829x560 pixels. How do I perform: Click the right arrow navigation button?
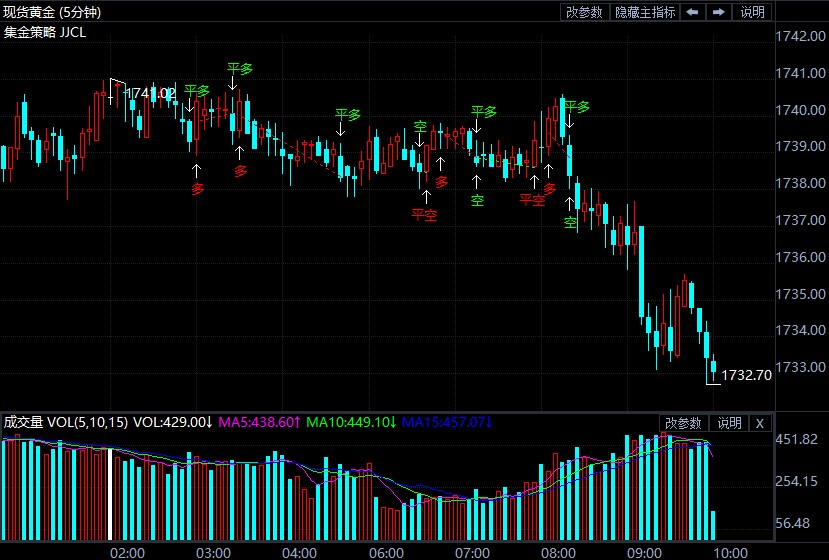[x=719, y=12]
